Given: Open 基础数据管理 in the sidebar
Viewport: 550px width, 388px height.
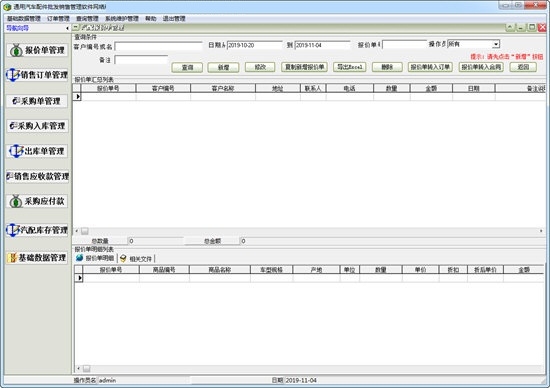Looking at the screenshot, I should 37,258.
